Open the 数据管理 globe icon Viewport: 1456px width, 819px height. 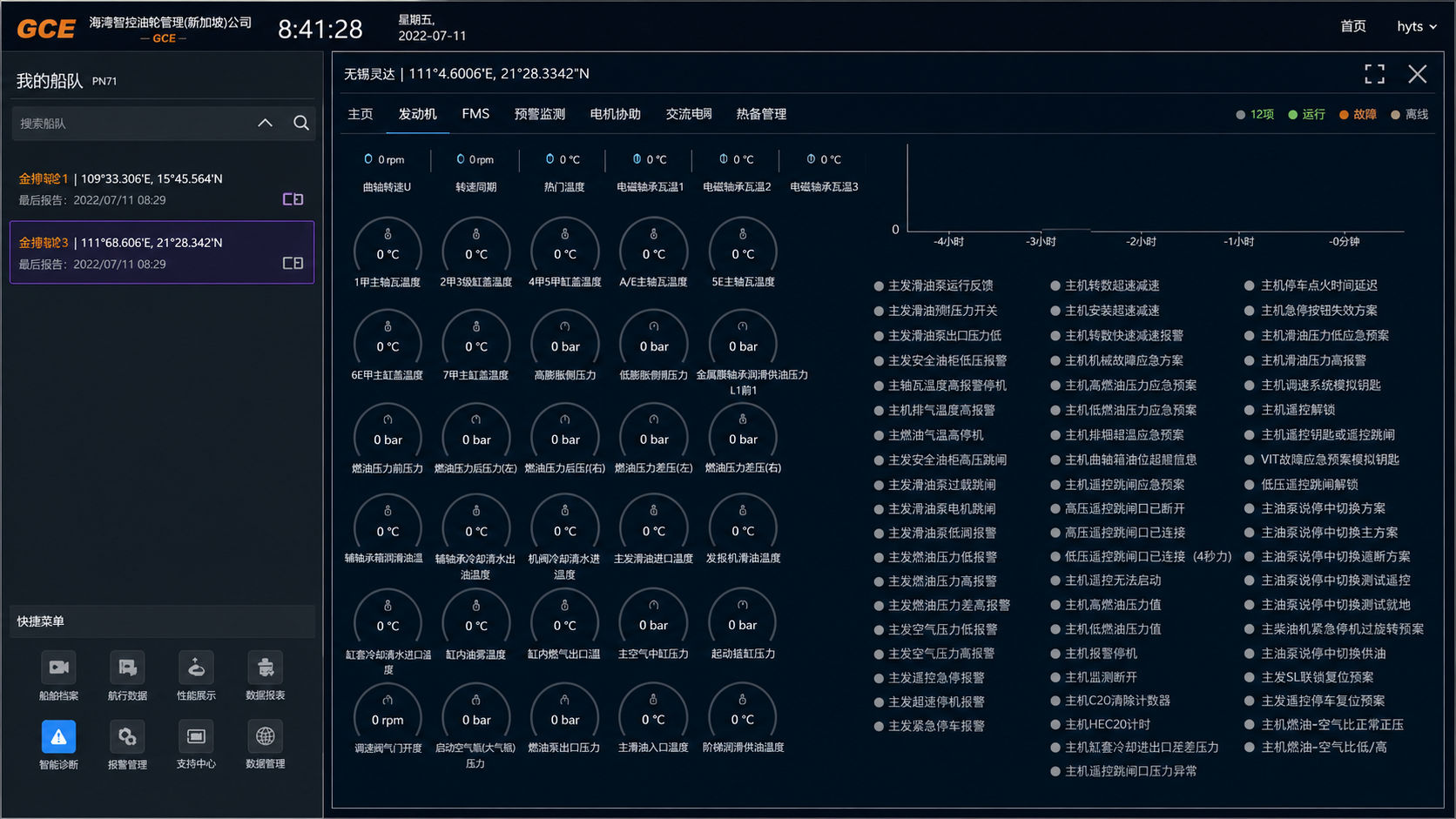point(266,737)
